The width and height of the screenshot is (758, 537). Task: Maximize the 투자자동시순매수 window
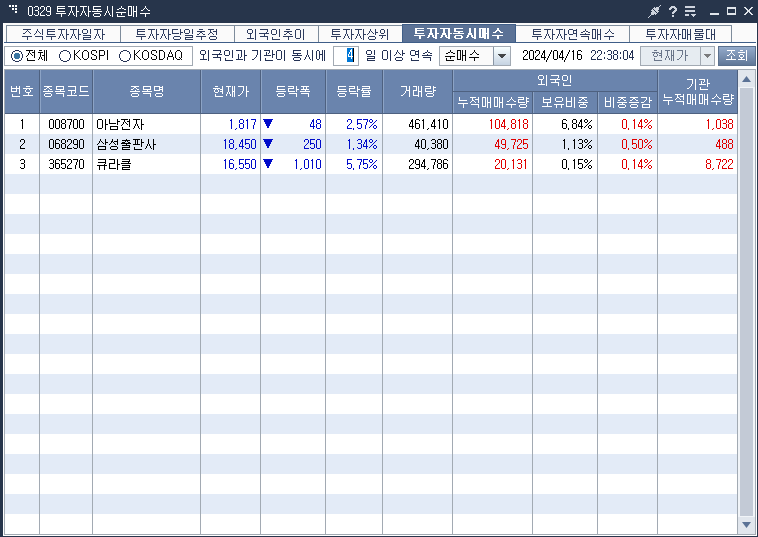(731, 11)
